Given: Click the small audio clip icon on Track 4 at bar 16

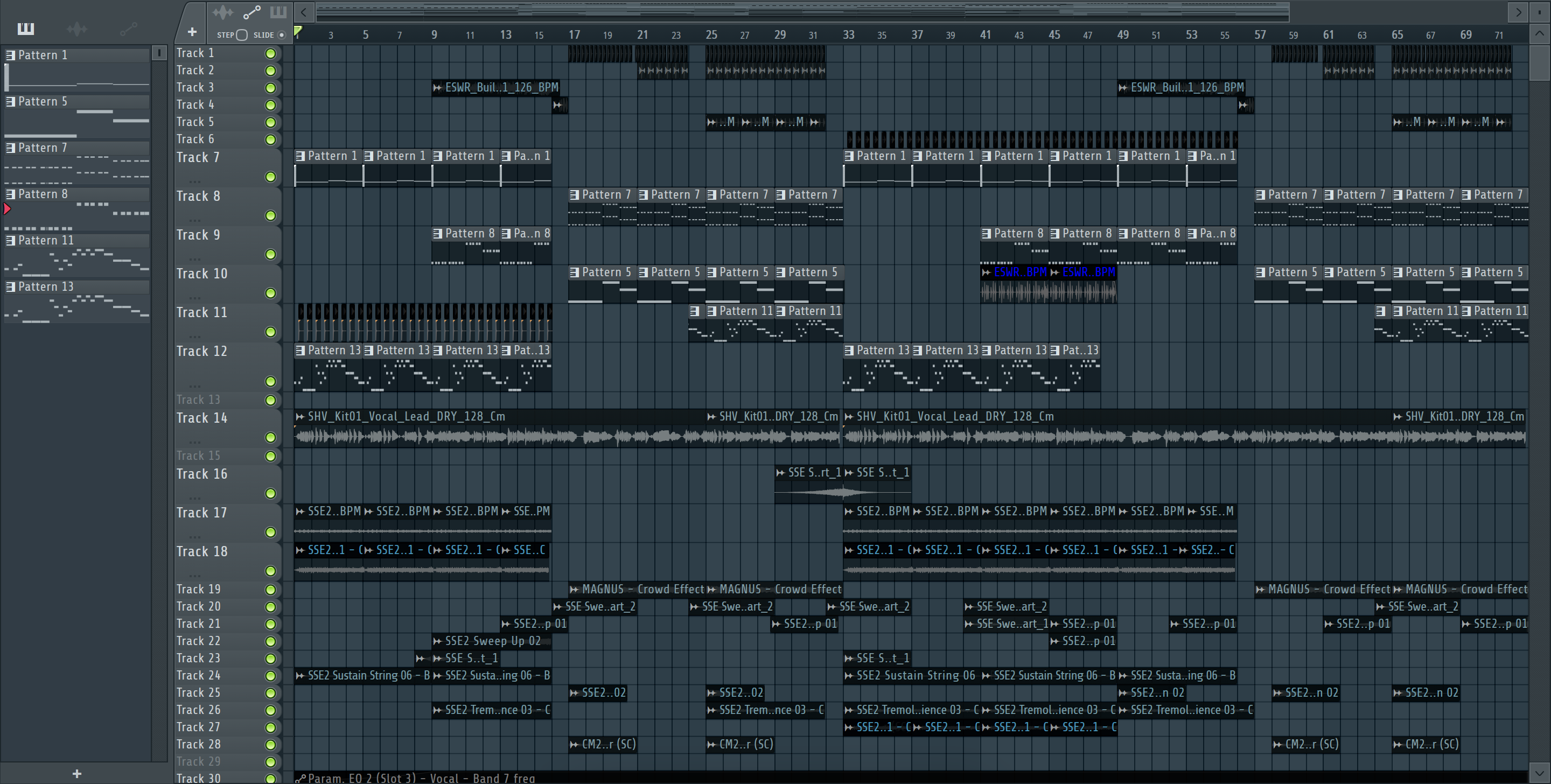Looking at the screenshot, I should 557,106.
